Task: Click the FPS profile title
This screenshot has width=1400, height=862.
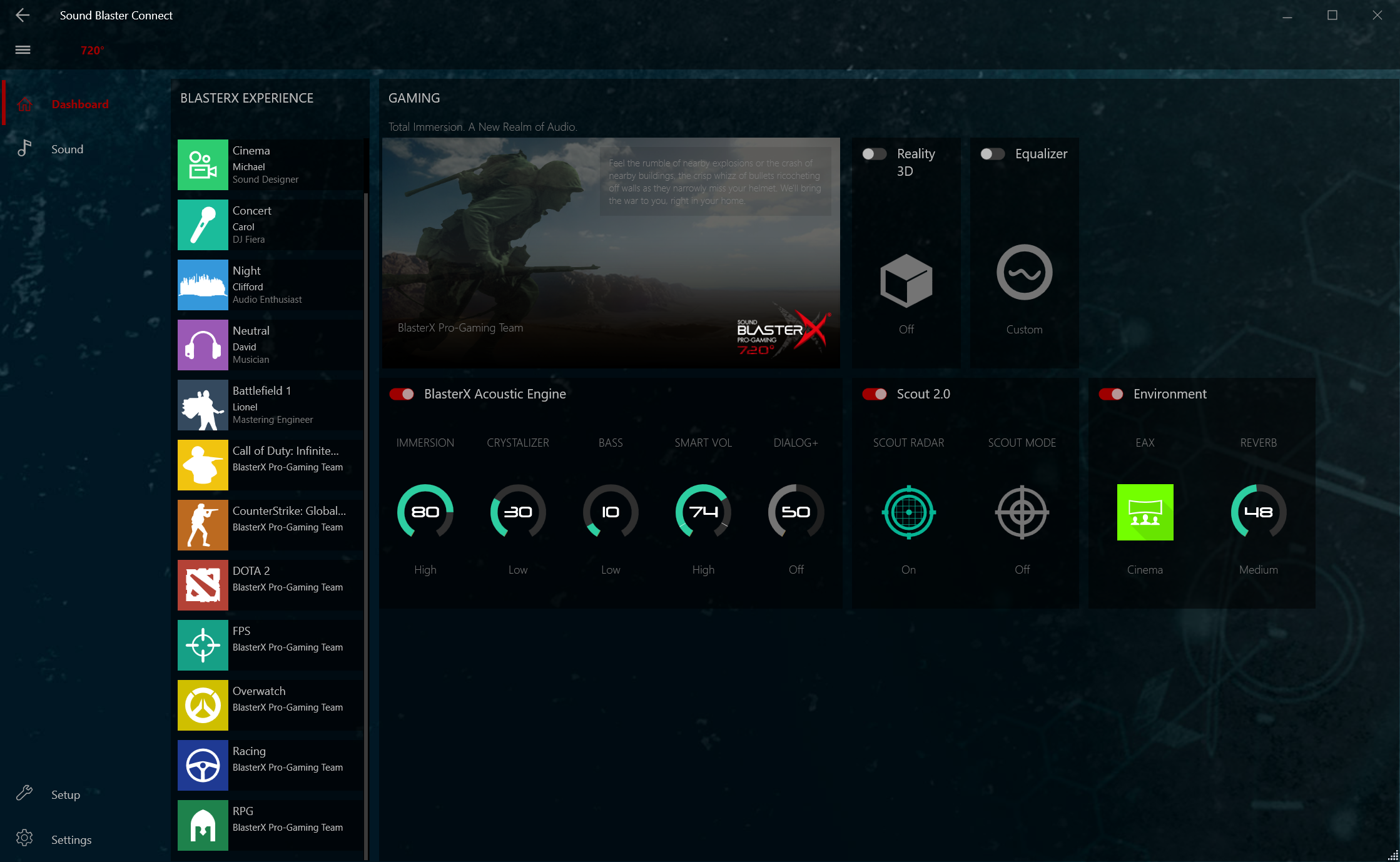Action: click(241, 631)
